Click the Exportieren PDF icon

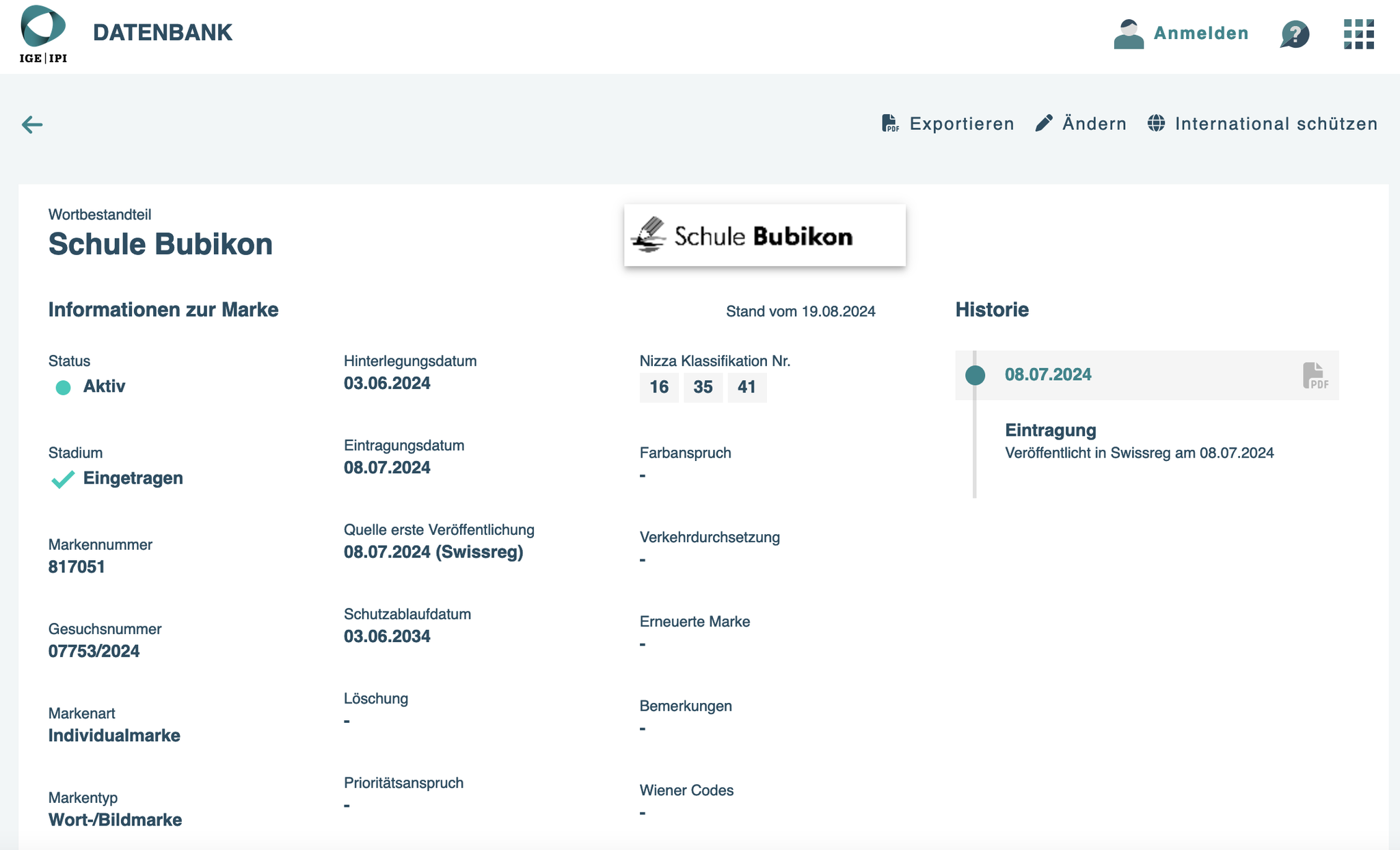(x=890, y=123)
